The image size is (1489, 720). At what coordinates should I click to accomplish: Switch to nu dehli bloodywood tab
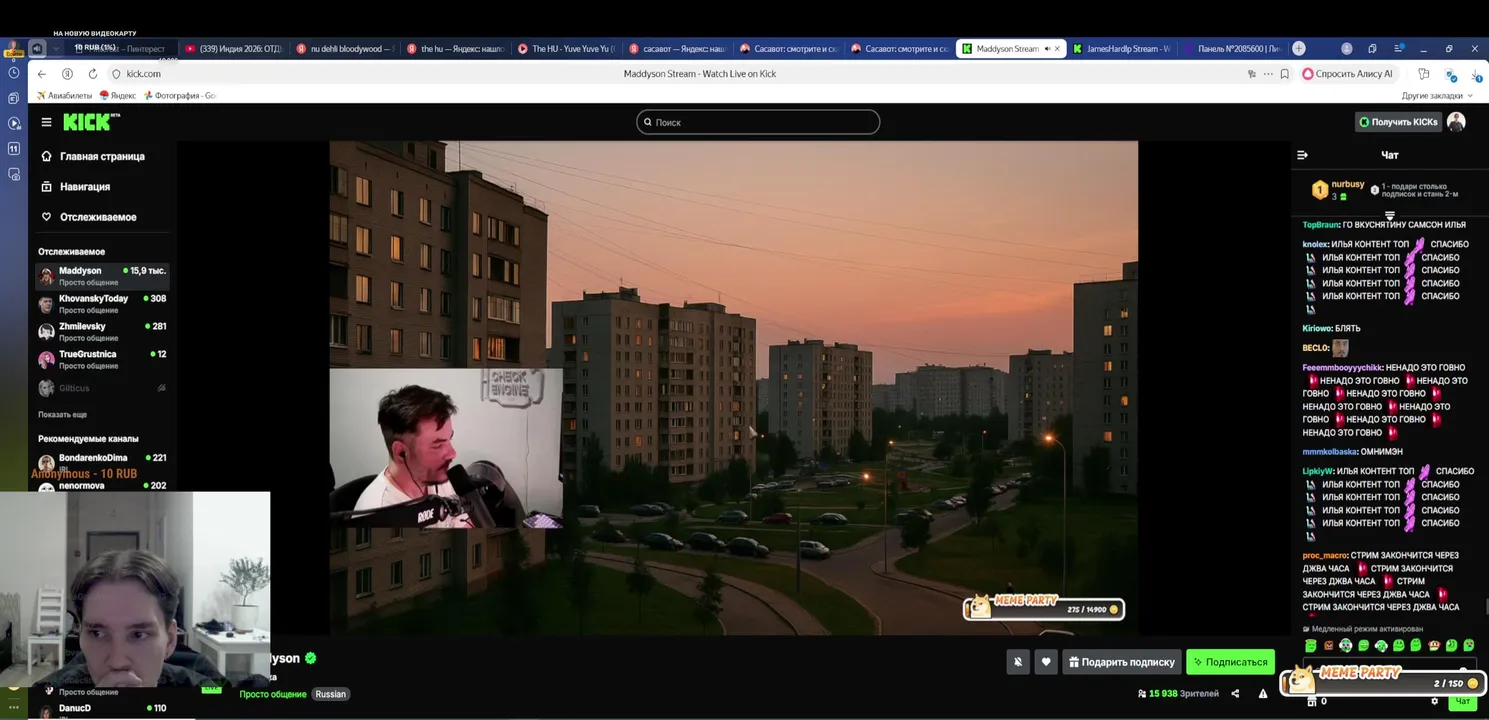(346, 48)
